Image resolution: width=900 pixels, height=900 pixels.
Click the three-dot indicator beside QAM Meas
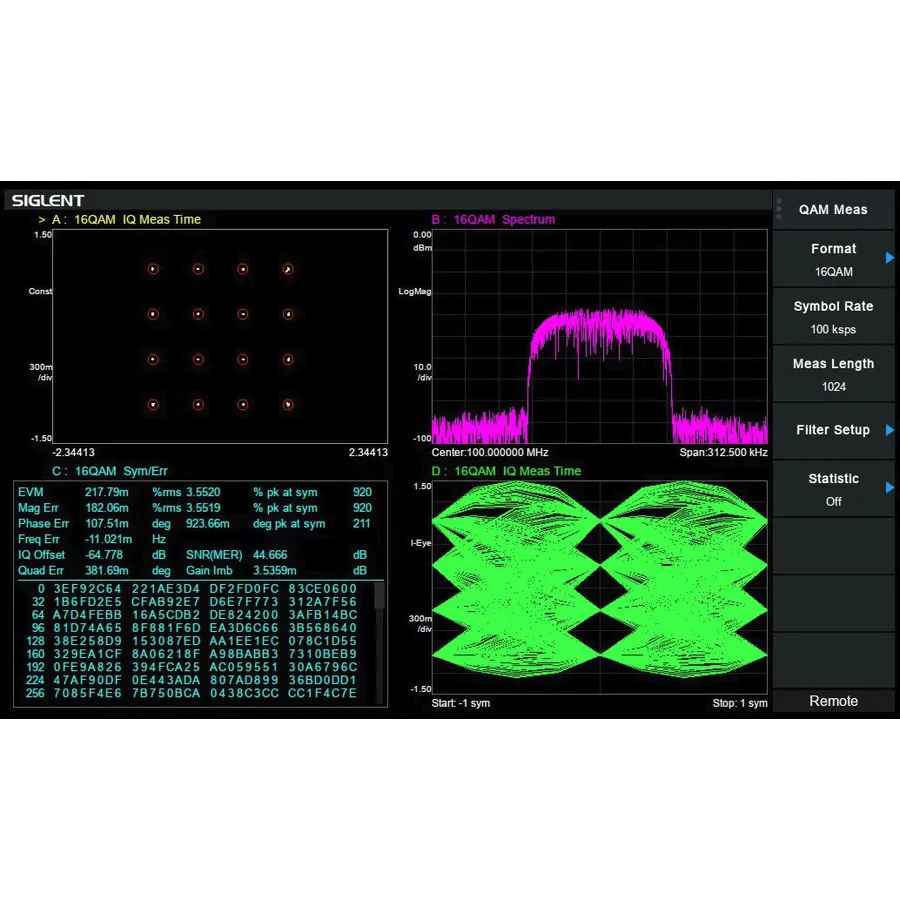tap(778, 208)
